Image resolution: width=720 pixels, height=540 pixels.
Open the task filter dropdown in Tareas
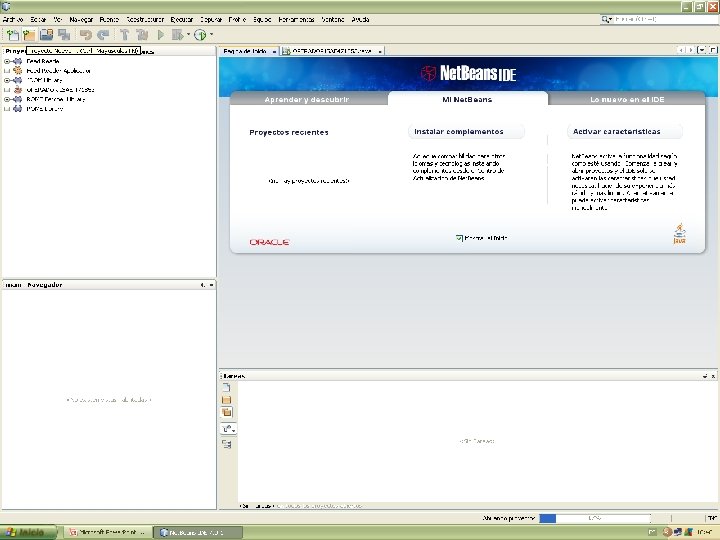pos(228,429)
